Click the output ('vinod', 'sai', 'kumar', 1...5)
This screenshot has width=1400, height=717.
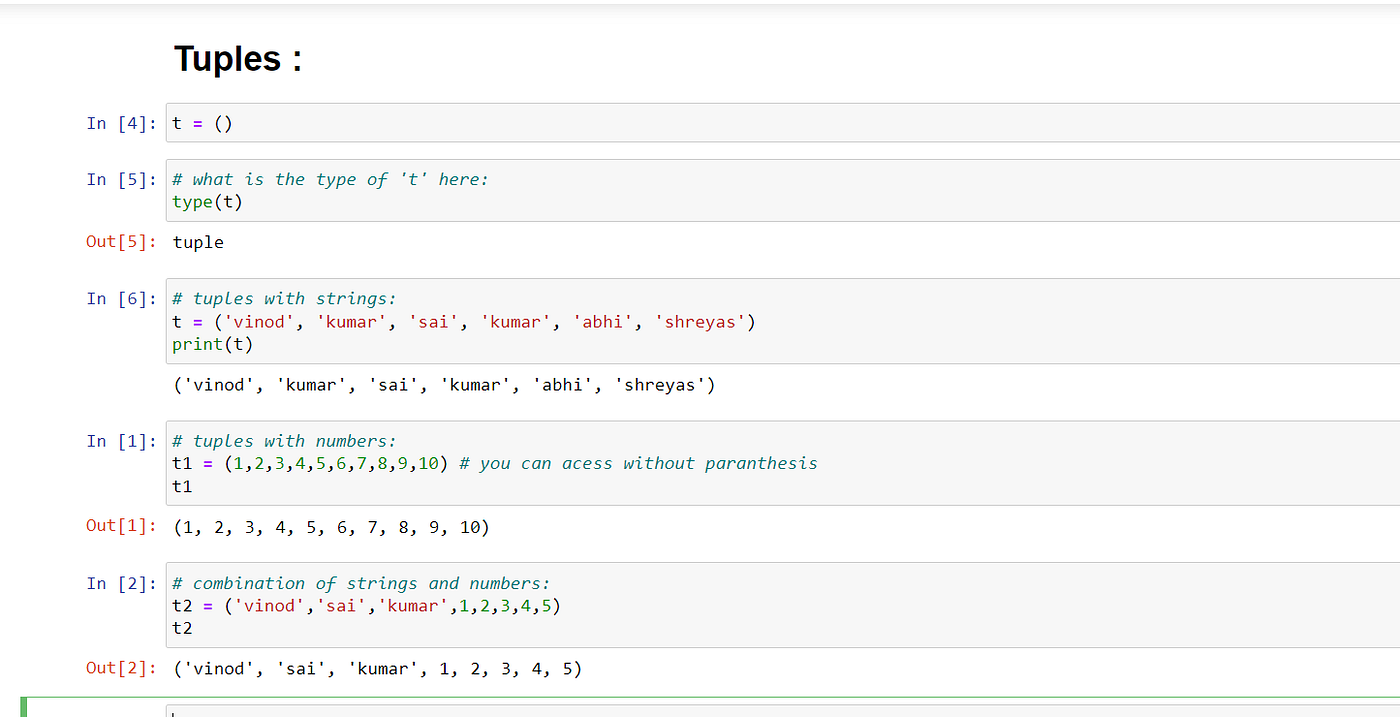(377, 669)
